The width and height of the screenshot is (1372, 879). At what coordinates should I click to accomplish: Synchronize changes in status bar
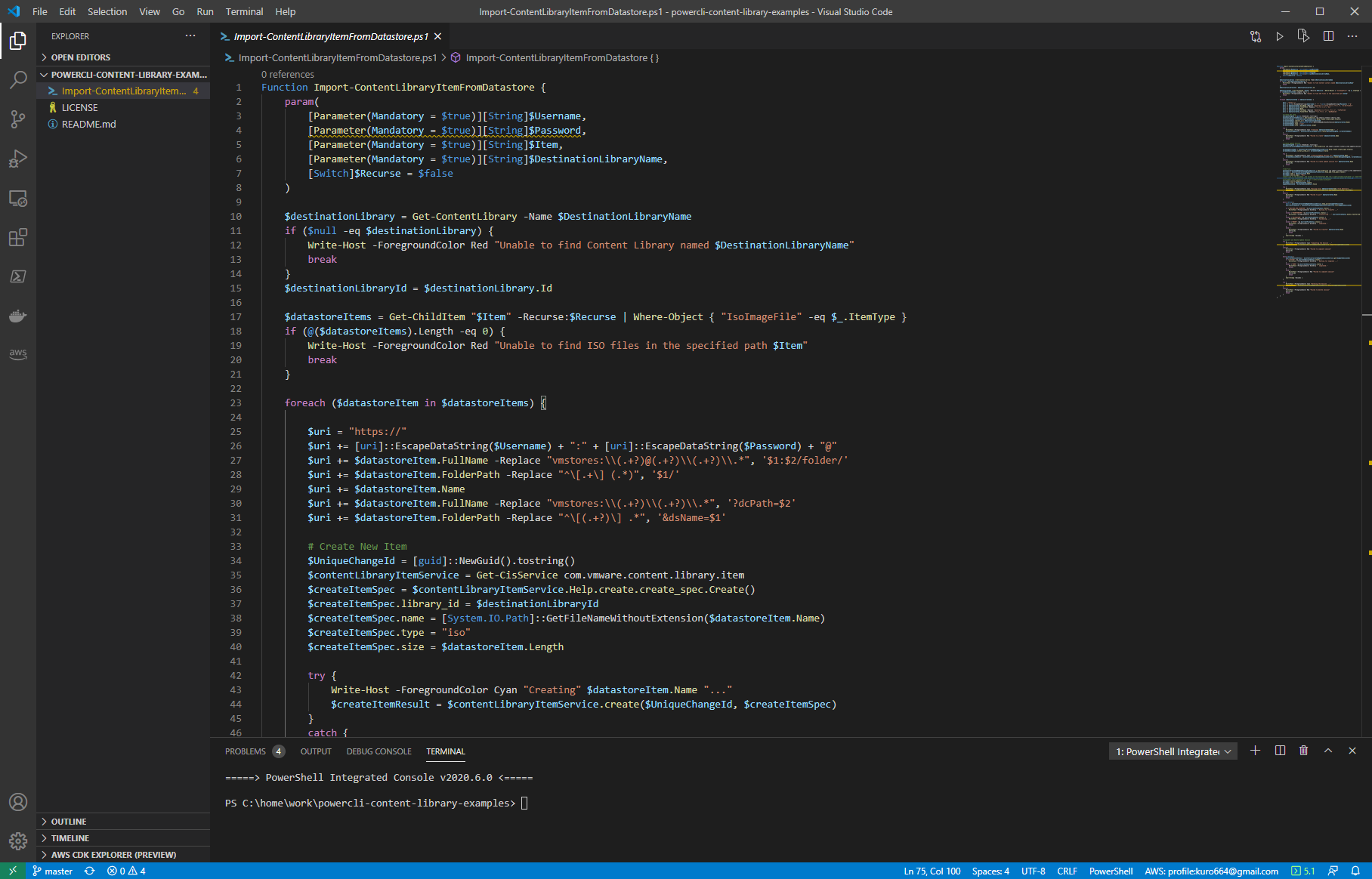tap(89, 871)
